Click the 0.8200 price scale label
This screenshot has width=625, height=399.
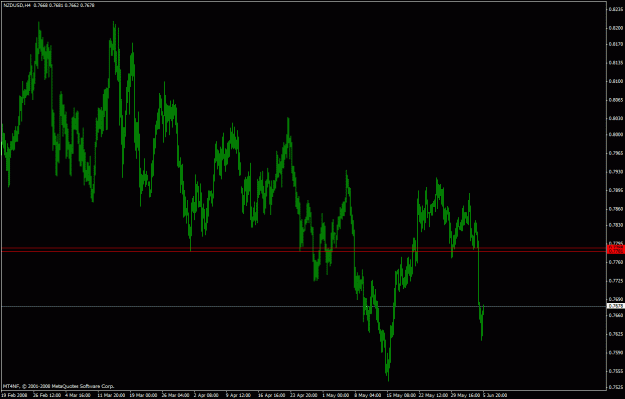point(616,28)
